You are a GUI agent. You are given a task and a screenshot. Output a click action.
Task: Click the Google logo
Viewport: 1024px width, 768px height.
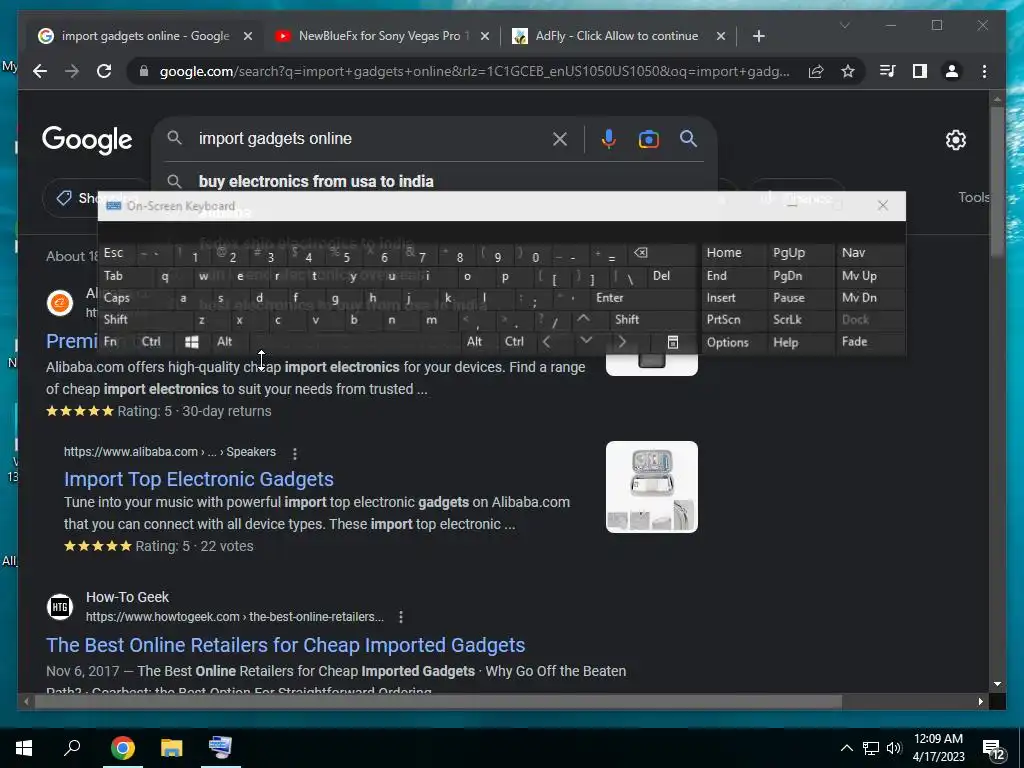point(87,140)
